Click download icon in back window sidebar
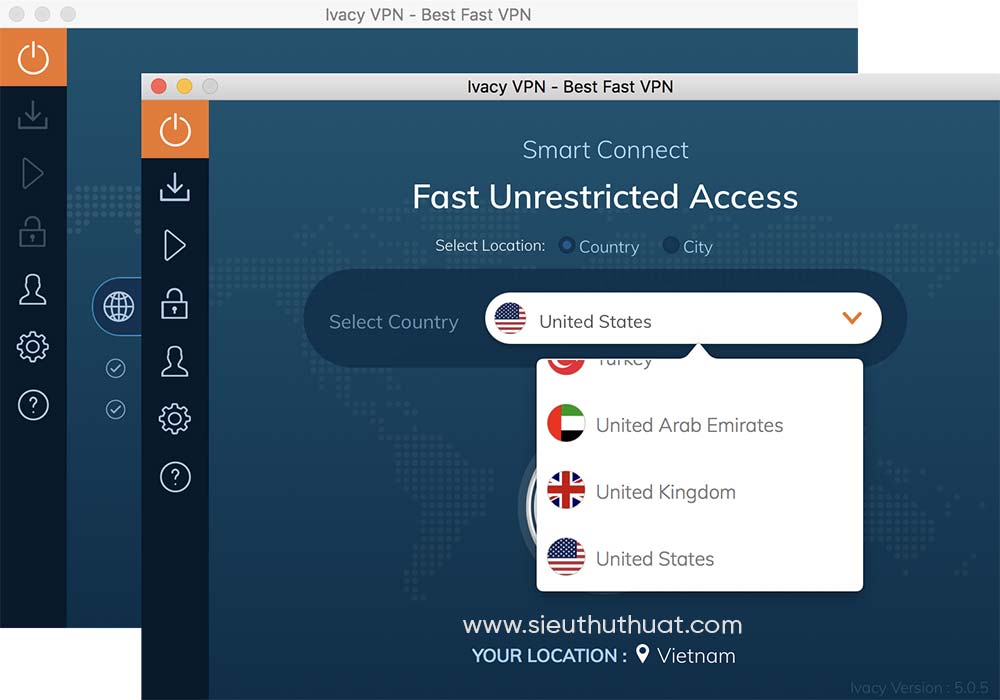 33,115
